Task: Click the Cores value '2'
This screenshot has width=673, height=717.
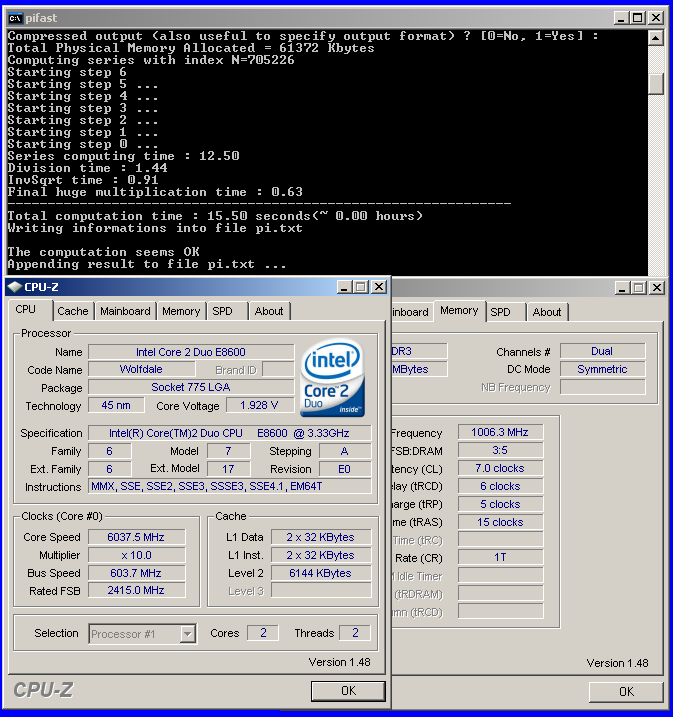Action: (263, 633)
